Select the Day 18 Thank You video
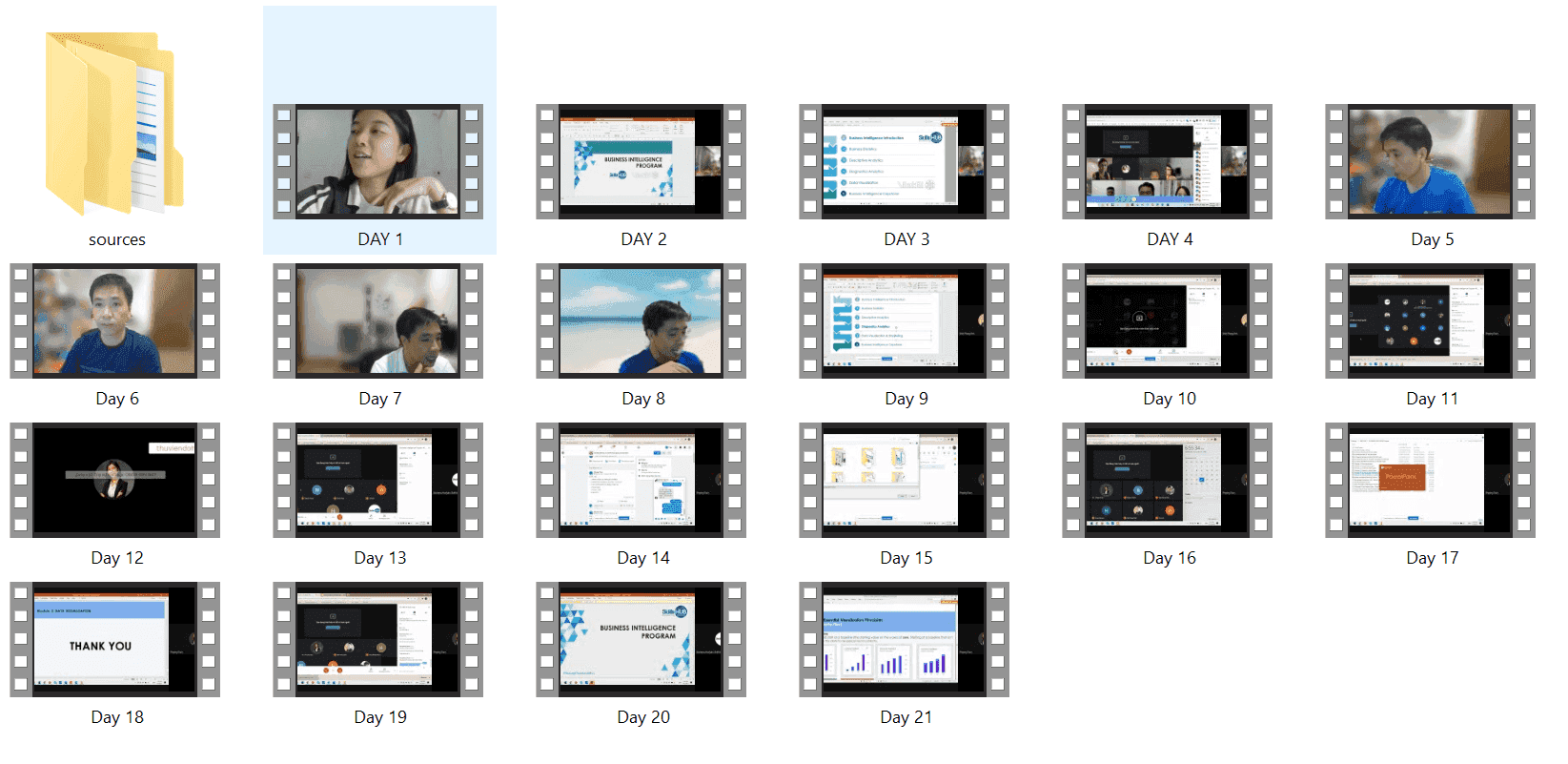Screen dimensions: 1568x764 click(115, 639)
